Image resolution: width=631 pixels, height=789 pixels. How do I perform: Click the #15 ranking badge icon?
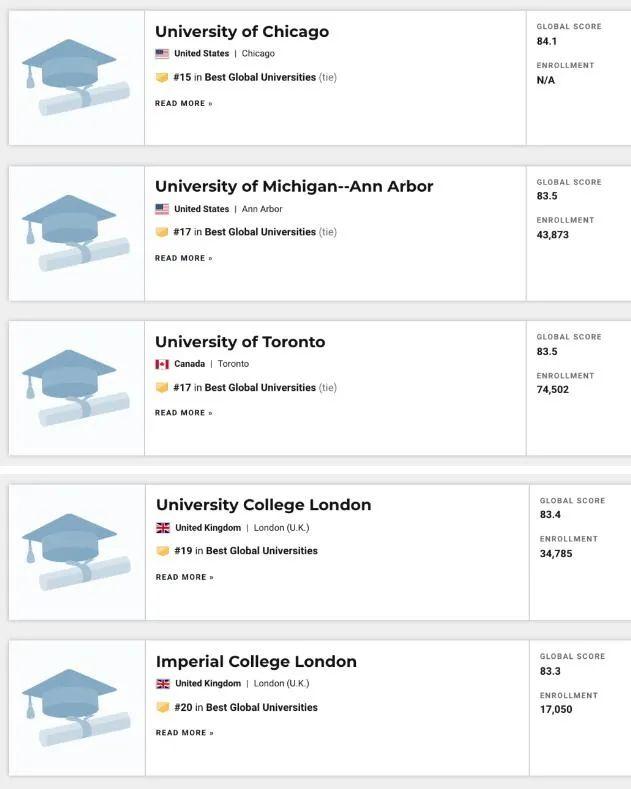click(162, 78)
